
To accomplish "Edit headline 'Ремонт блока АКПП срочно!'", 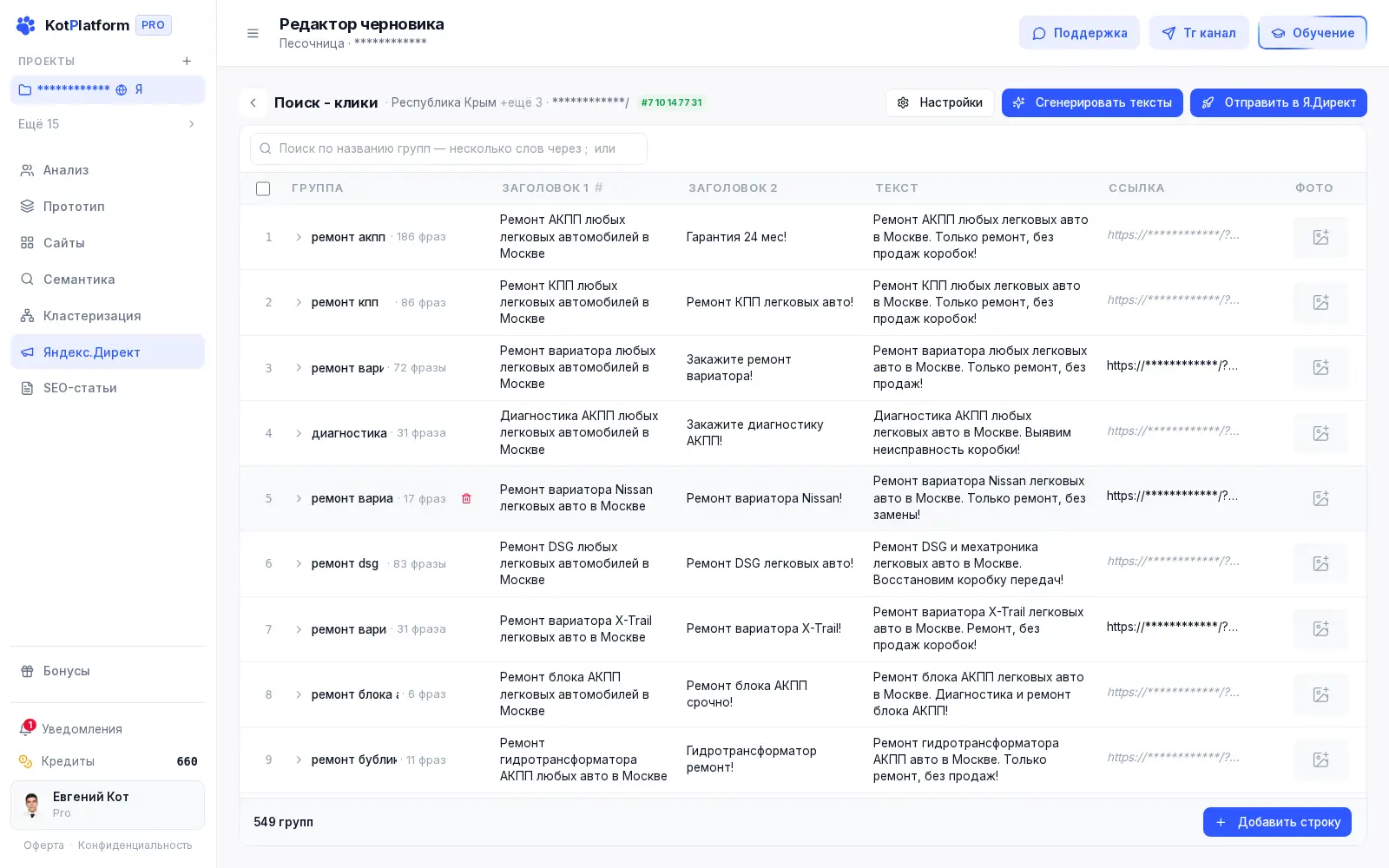I will (747, 694).
